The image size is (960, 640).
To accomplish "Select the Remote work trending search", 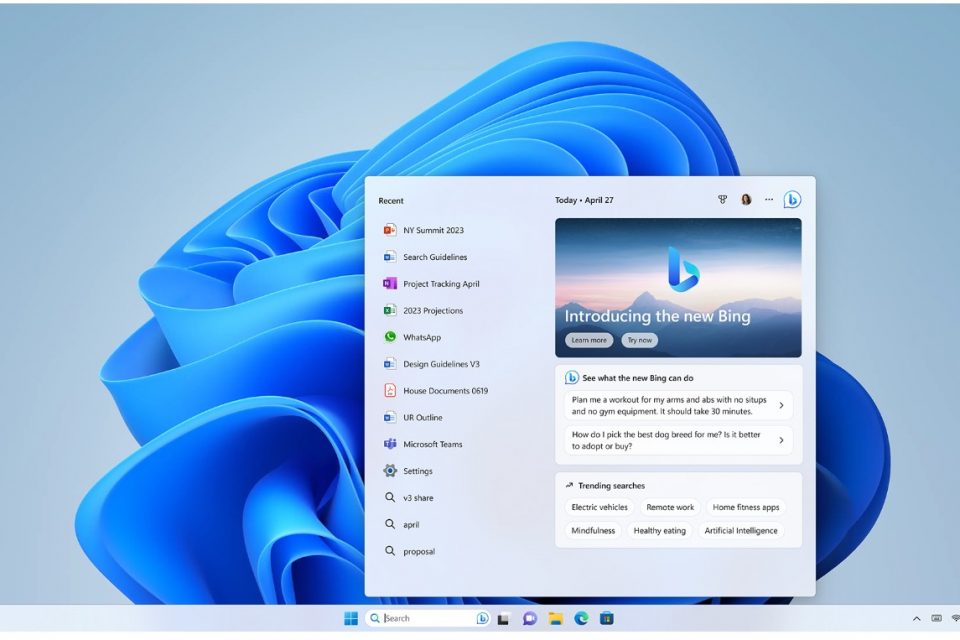I will (x=670, y=507).
